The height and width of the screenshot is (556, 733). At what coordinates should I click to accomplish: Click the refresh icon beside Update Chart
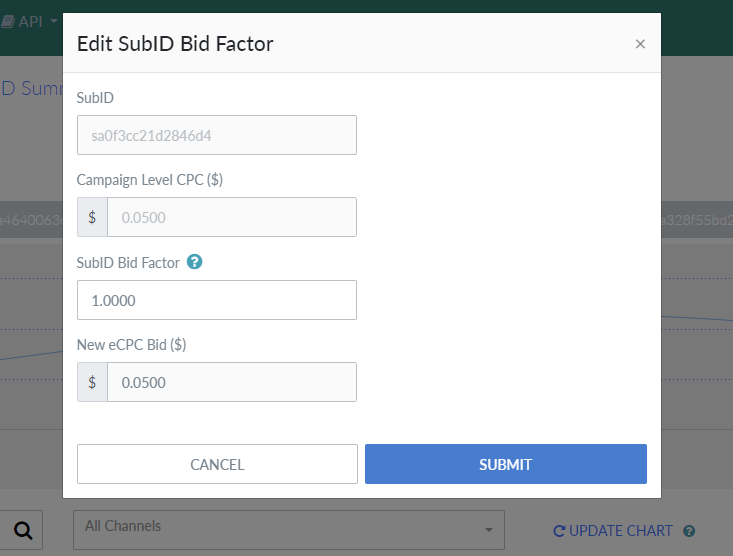coord(559,531)
